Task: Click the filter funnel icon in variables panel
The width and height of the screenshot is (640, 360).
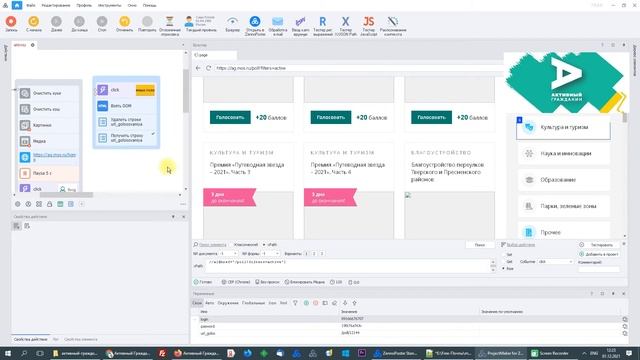Action: pos(295,303)
